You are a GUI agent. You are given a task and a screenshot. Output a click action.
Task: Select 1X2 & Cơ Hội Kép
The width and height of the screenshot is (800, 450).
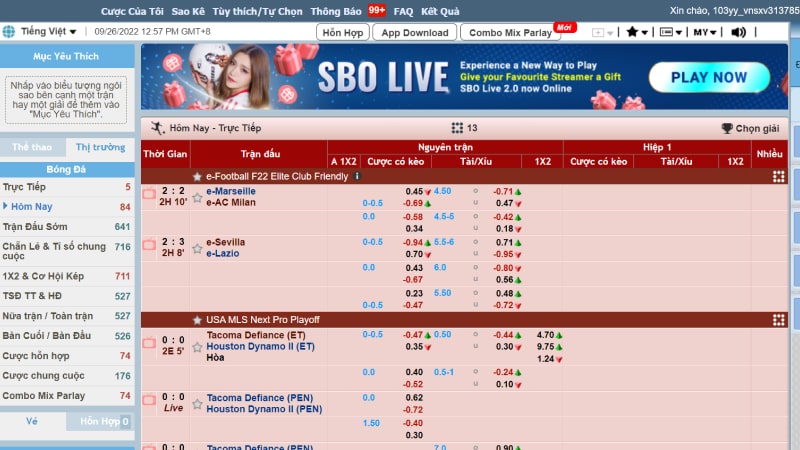[x=67, y=276]
